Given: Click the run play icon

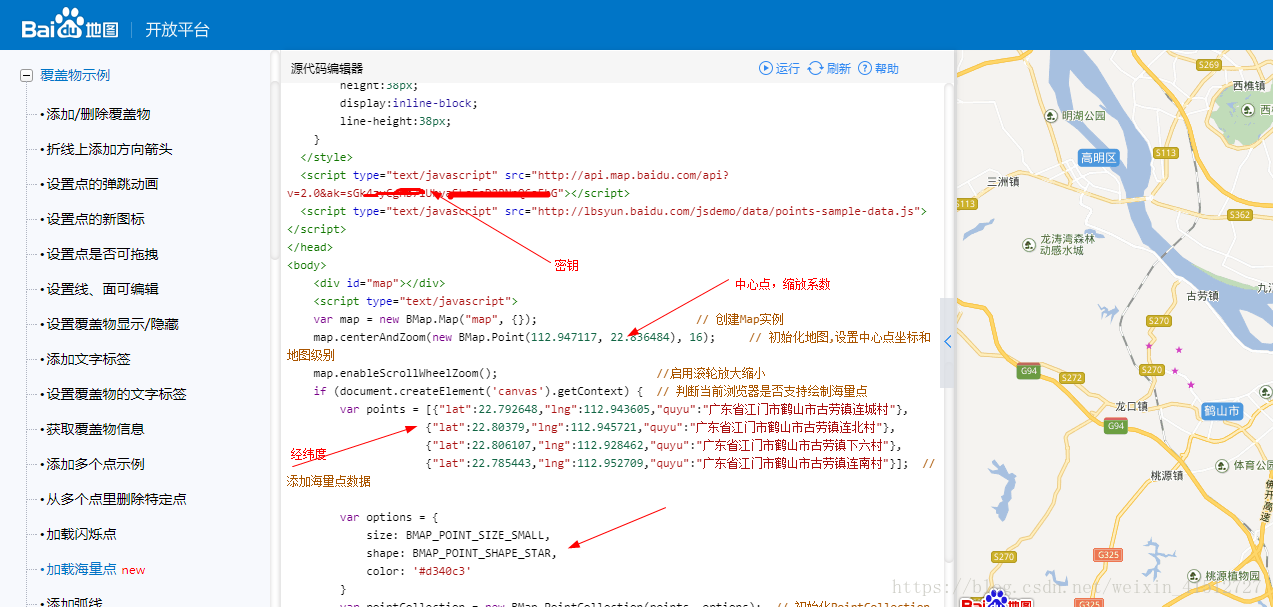Looking at the screenshot, I should coord(766,68).
